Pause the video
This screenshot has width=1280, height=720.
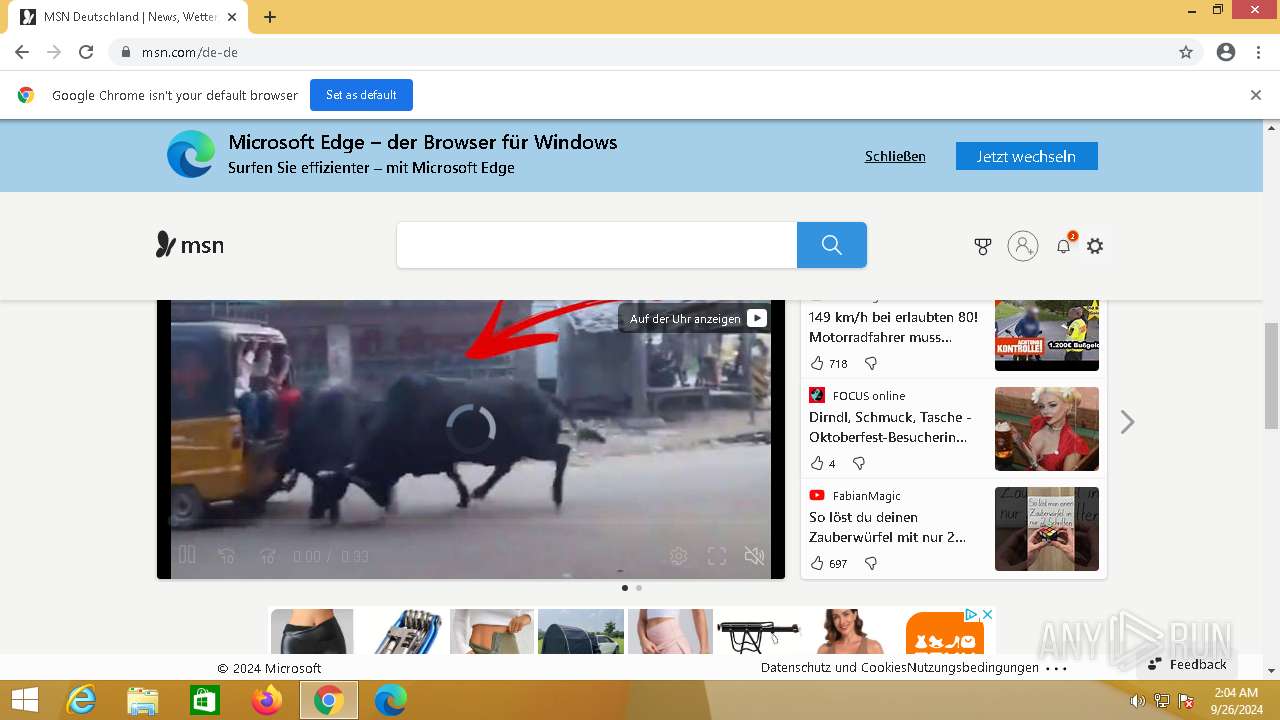187,555
